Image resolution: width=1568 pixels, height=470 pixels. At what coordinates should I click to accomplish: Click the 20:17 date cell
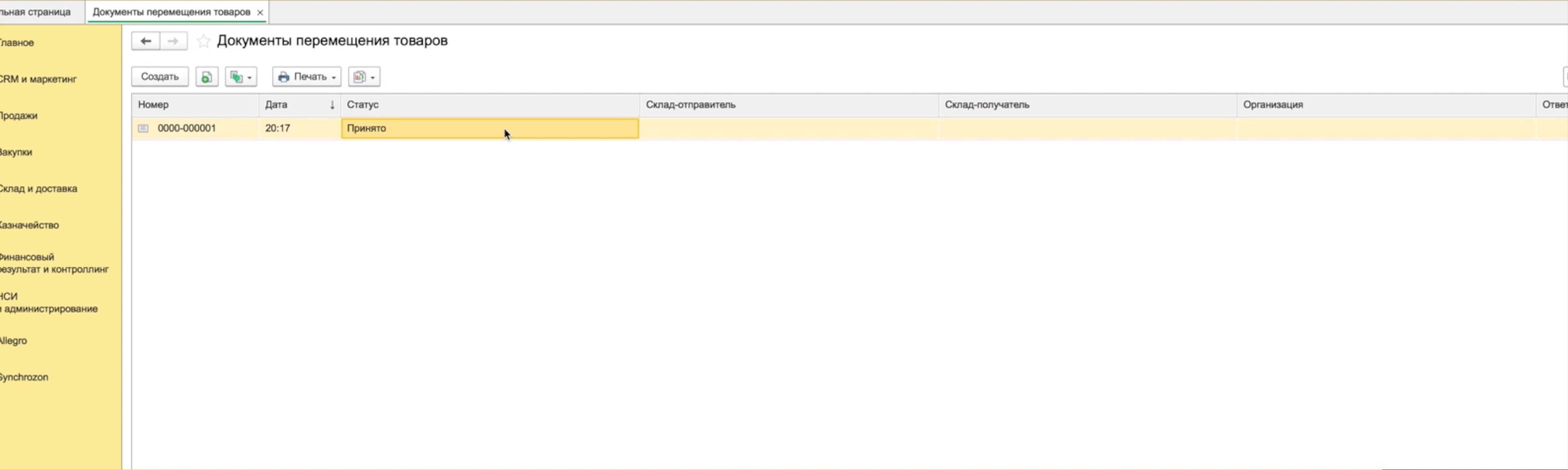(299, 129)
